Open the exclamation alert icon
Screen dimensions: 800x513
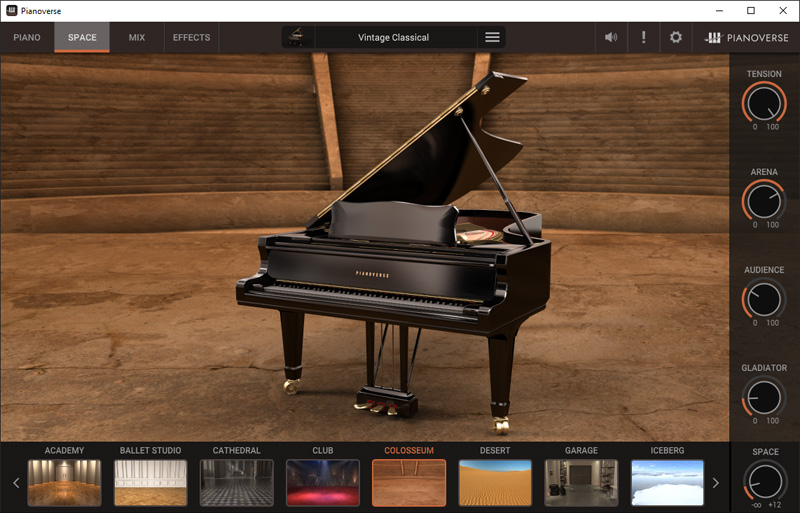click(643, 38)
